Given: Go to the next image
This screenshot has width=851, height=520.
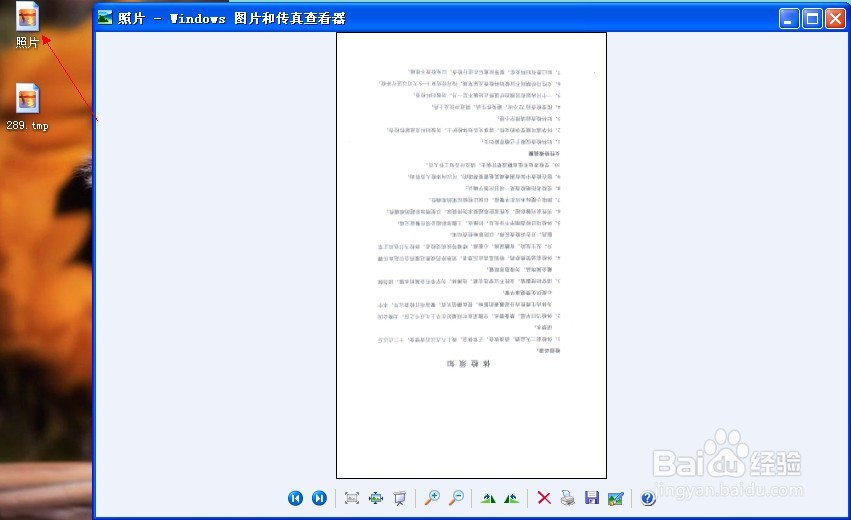Looking at the screenshot, I should [x=319, y=498].
